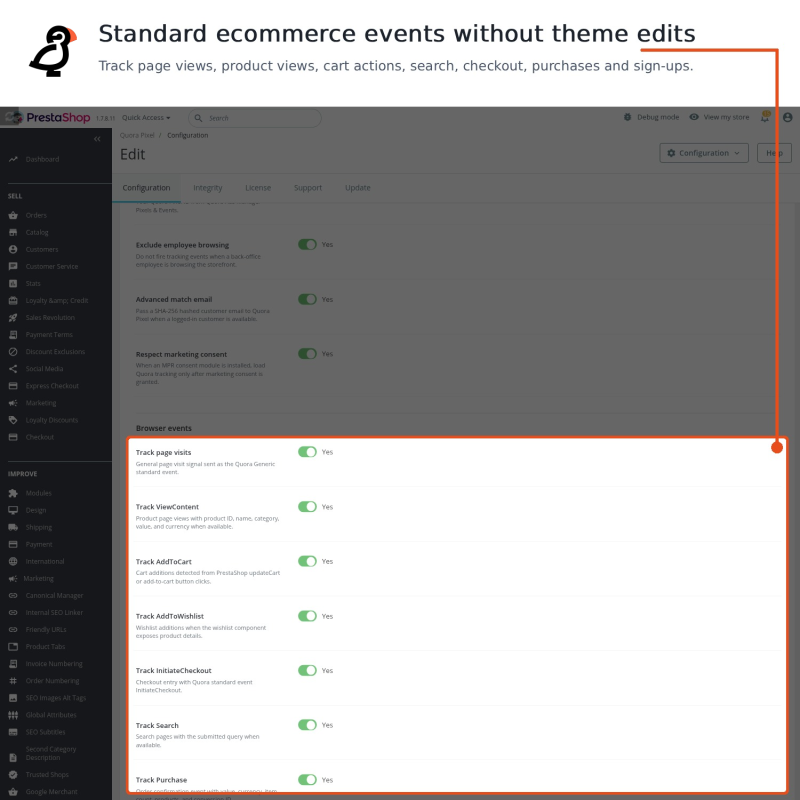The image size is (800, 800).
Task: Open Modules puzzle icon
Action: click(x=13, y=493)
